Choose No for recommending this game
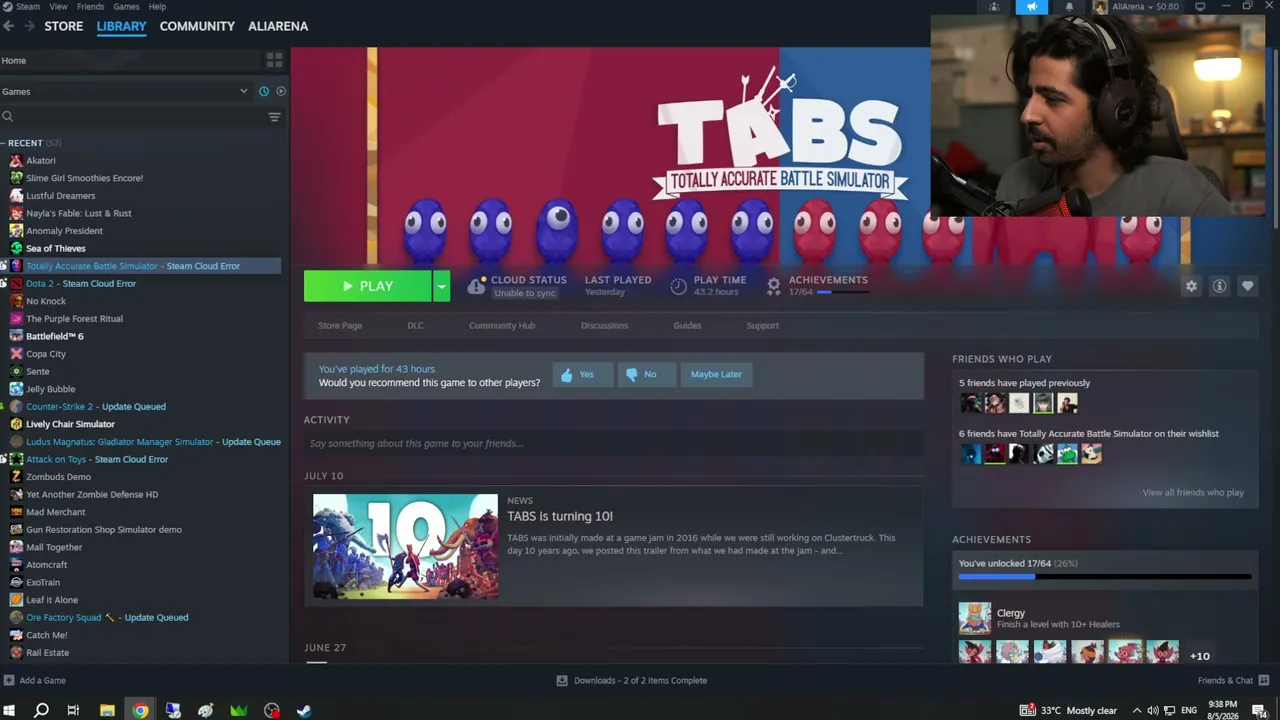Image resolution: width=1280 pixels, height=720 pixels. 645,374
